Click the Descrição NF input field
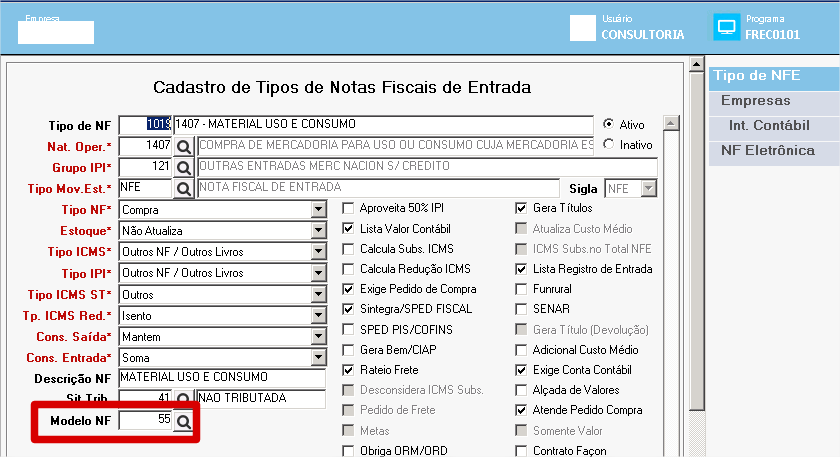The height and width of the screenshot is (457, 840). point(222,378)
